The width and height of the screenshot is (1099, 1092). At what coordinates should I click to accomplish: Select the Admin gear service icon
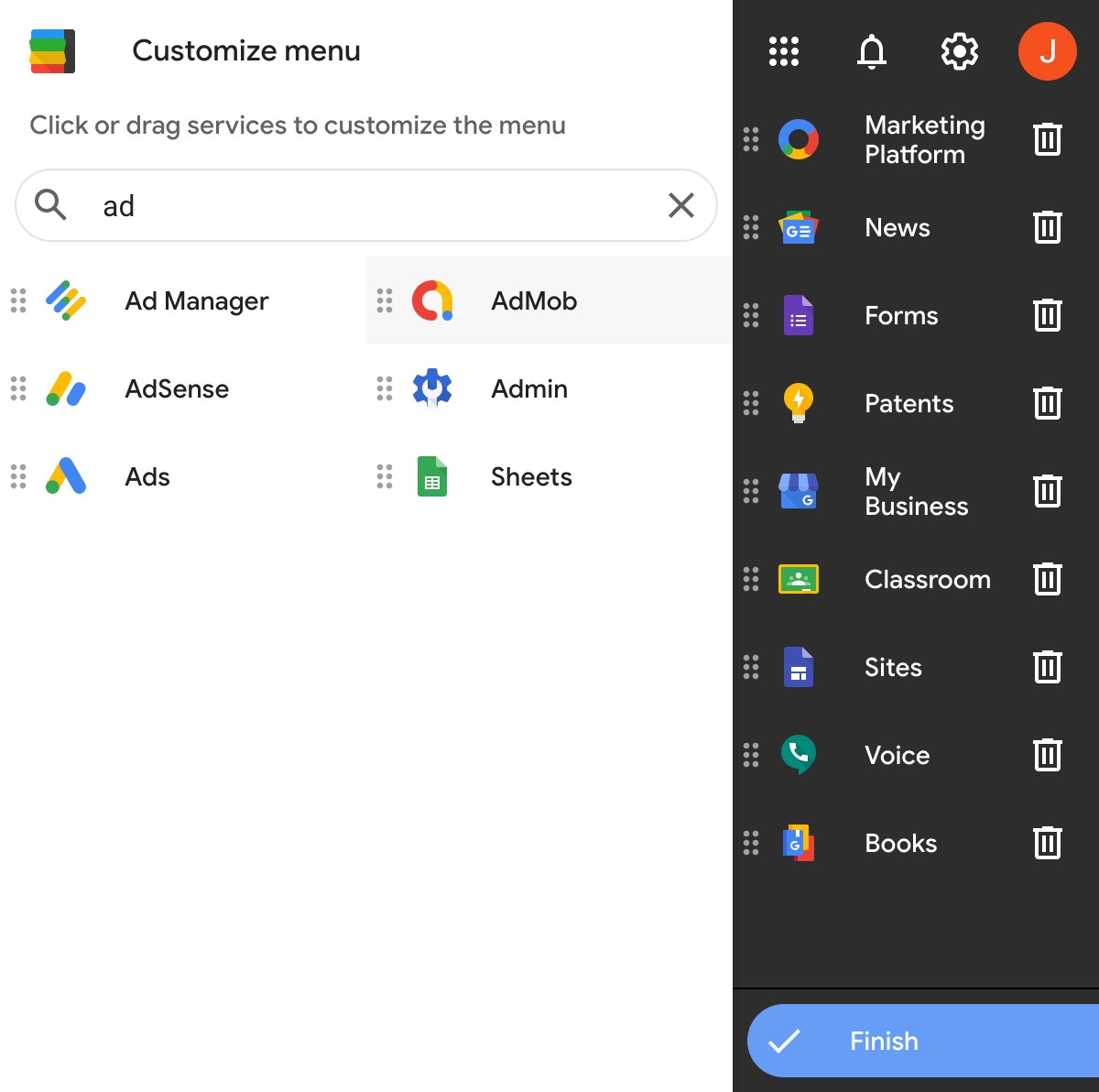[x=431, y=388]
